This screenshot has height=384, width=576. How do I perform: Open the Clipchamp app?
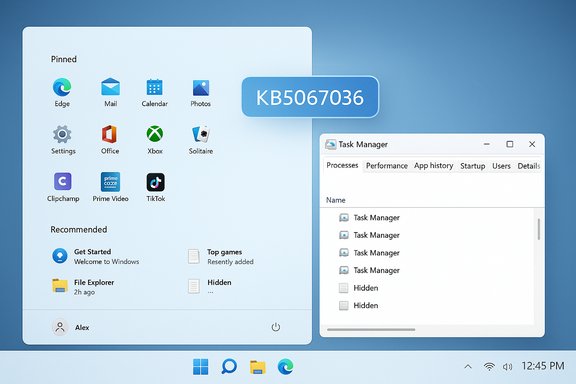tap(63, 187)
